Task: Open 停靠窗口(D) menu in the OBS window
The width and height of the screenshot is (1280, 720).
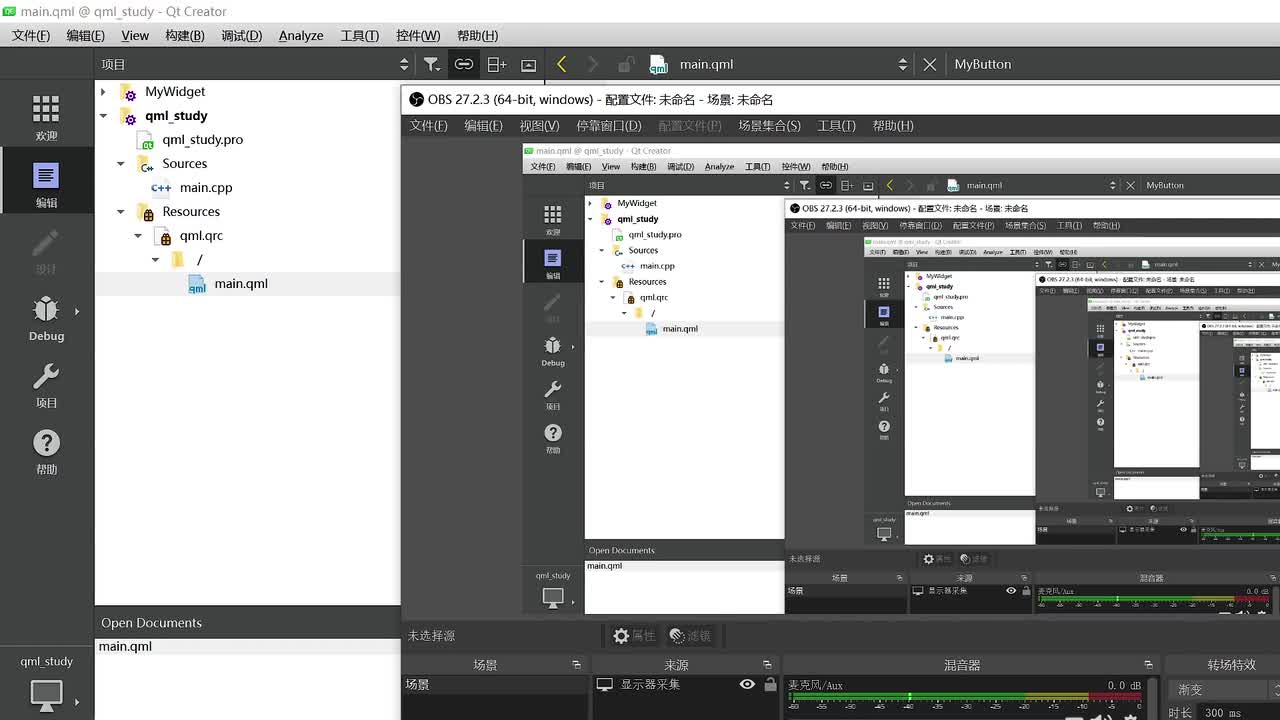Action: [x=609, y=126]
